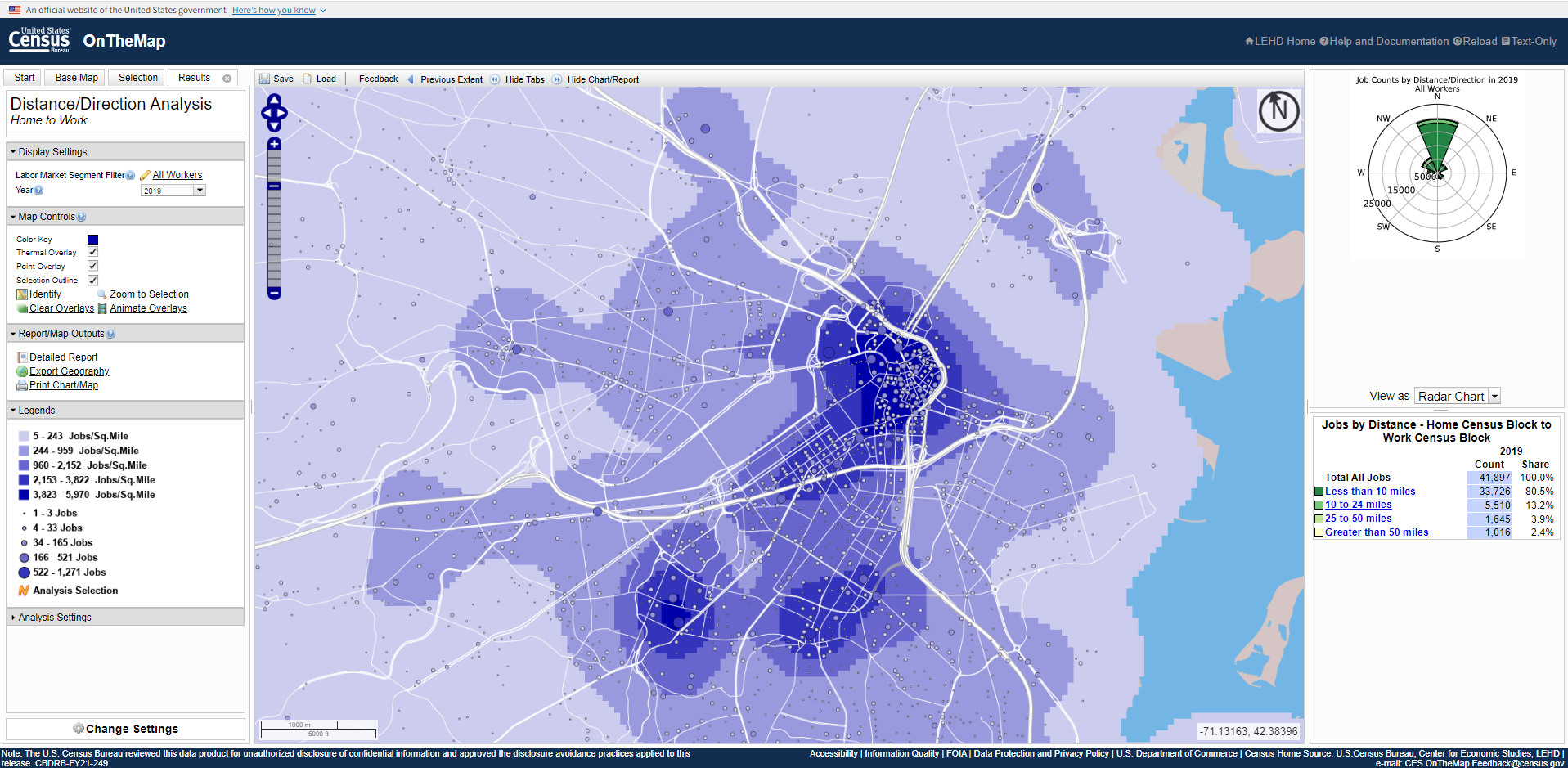Disable the Point Overlay checkbox
Screen dimensions: 1568x768
point(92,266)
